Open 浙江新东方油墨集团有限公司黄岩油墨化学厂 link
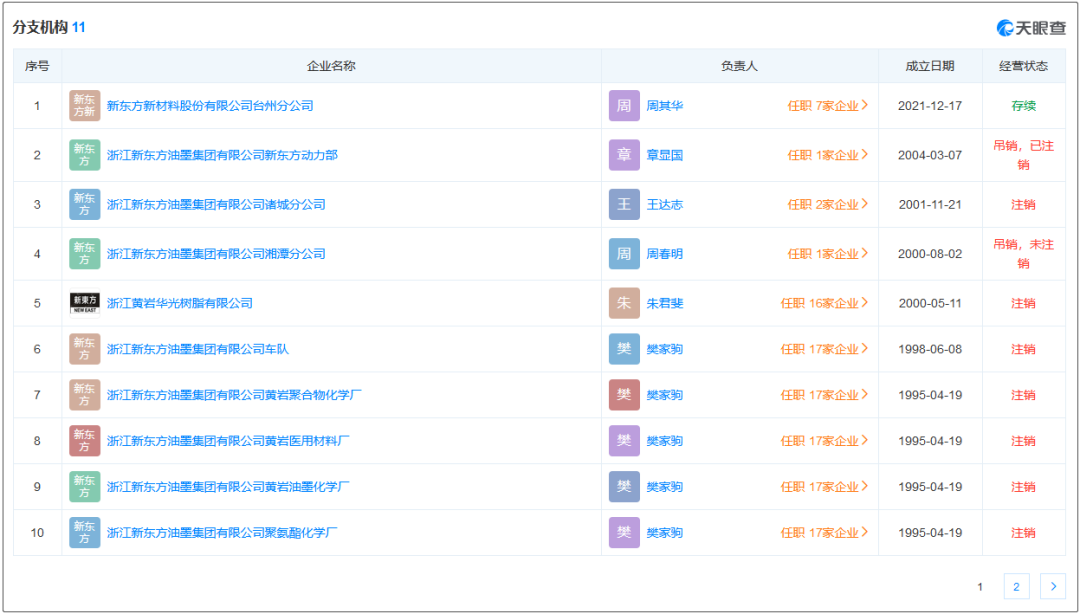Screen dimensions: 1080x614 (x=228, y=487)
